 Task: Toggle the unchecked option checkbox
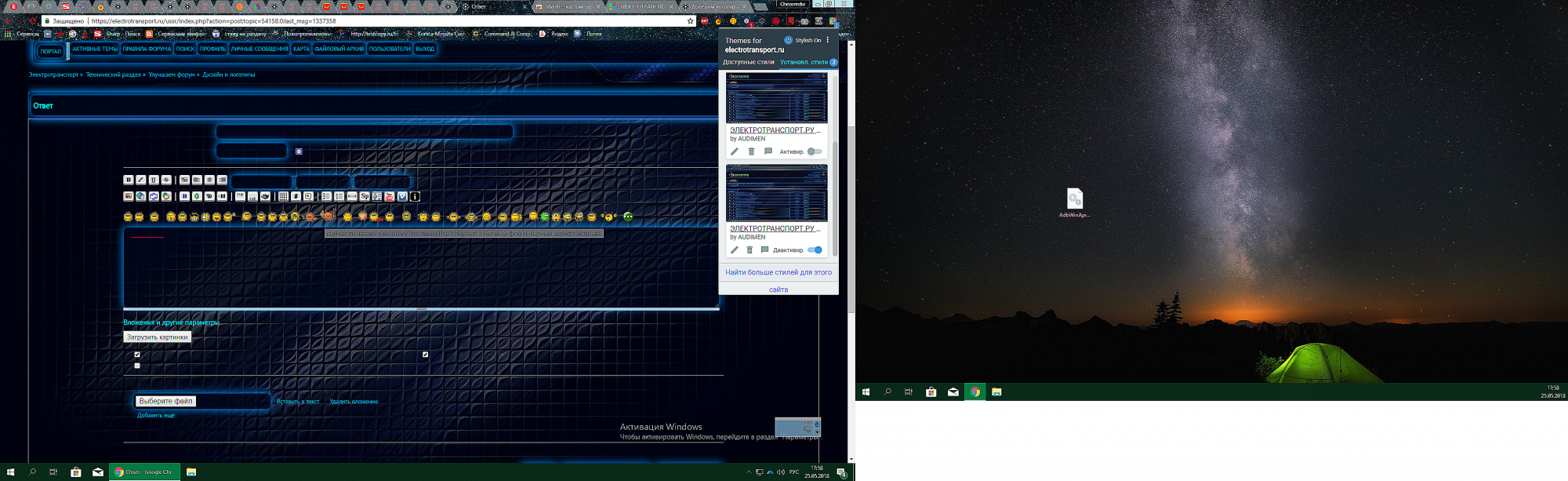pyautogui.click(x=137, y=366)
